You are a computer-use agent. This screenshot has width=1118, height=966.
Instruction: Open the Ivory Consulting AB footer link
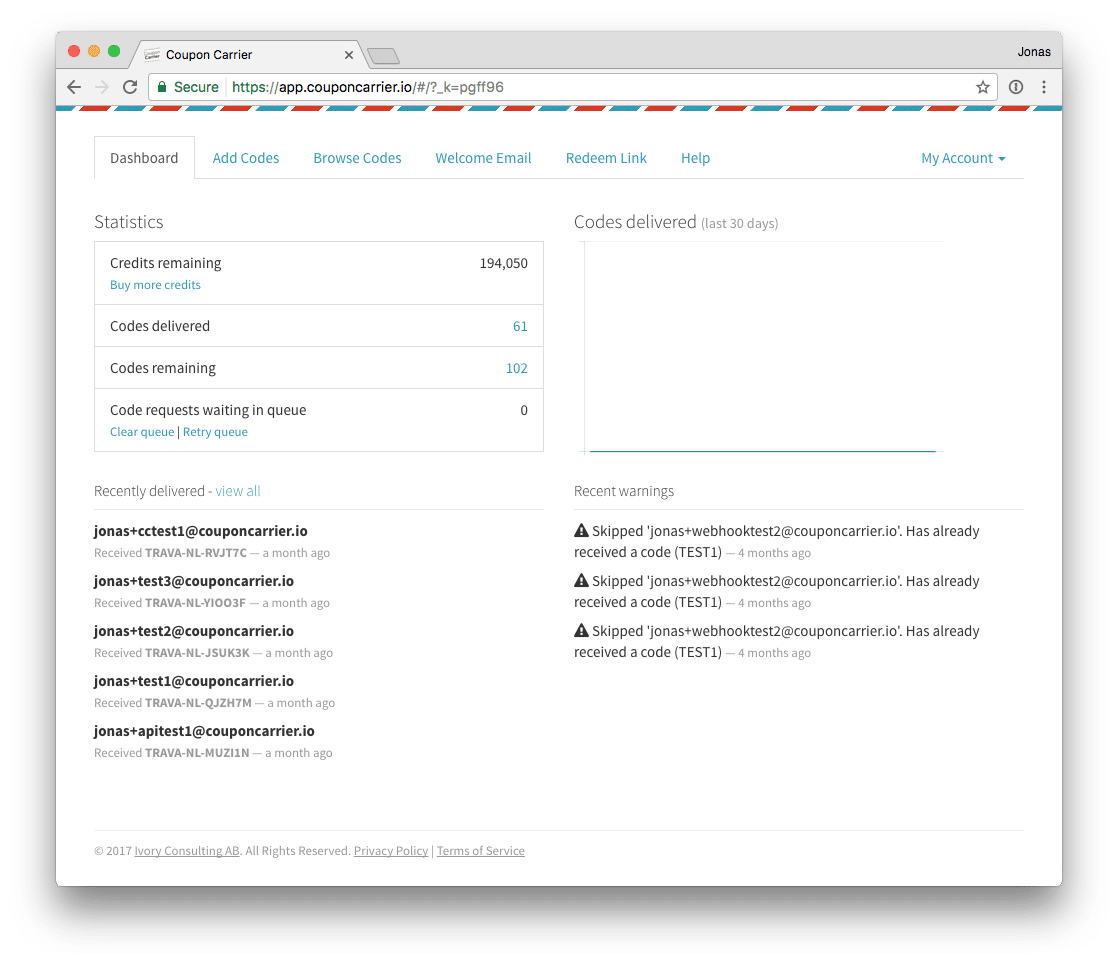click(x=187, y=851)
